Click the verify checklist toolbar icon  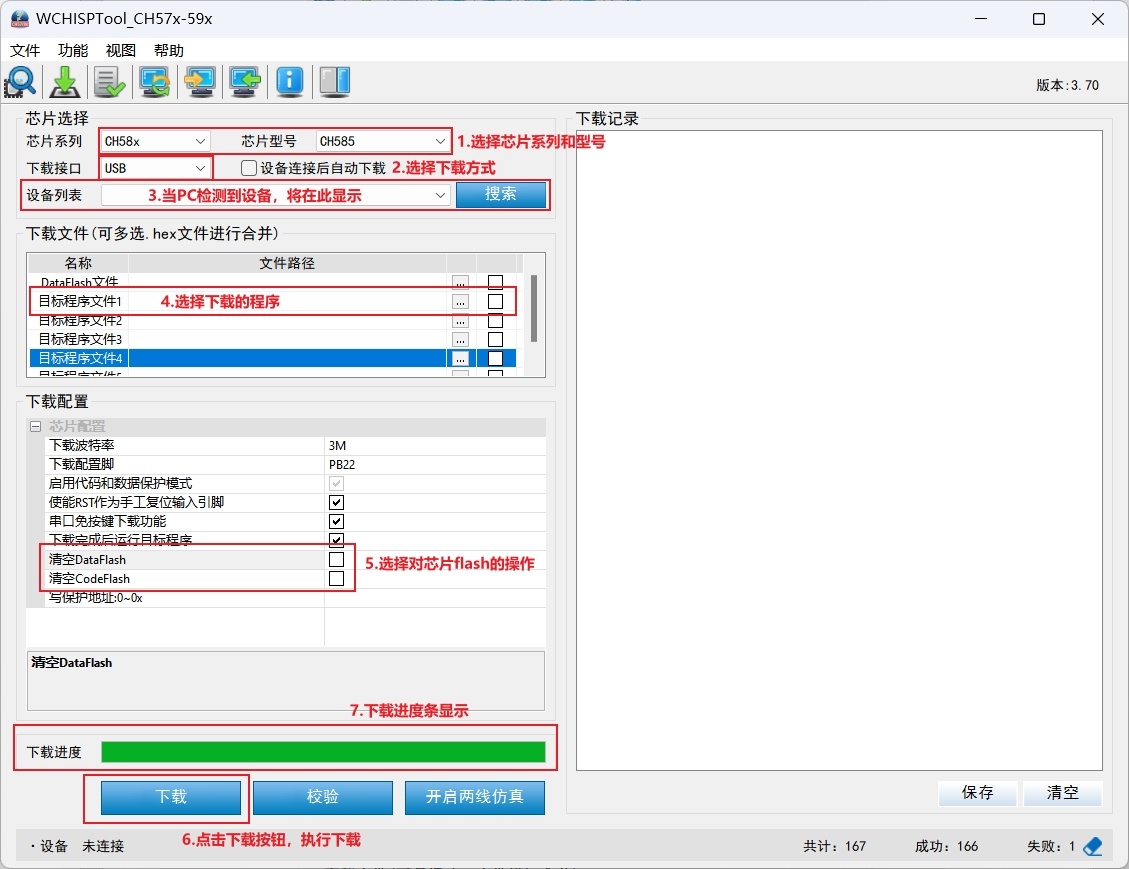(x=110, y=81)
